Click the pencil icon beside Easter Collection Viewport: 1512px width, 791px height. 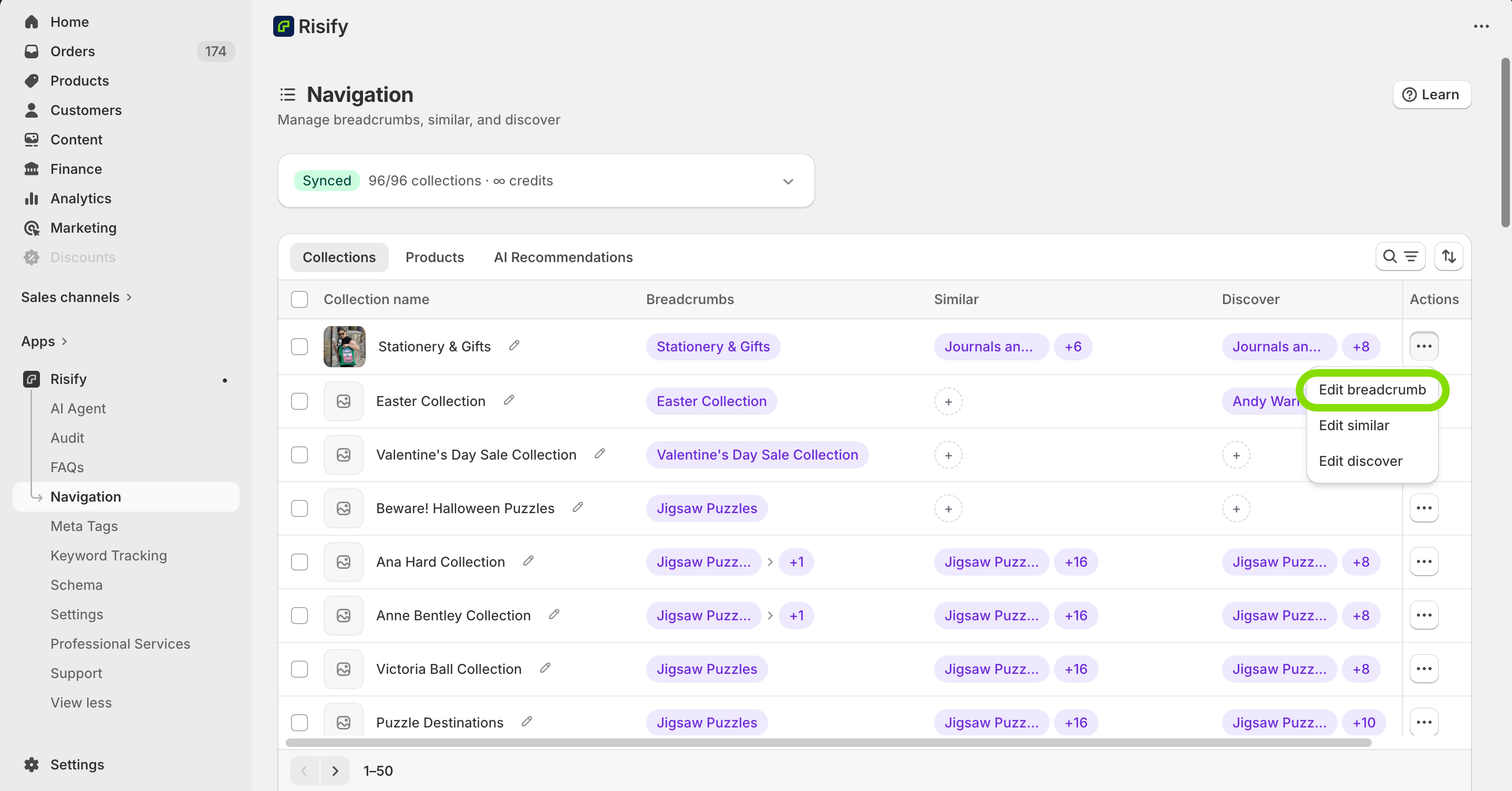509,400
